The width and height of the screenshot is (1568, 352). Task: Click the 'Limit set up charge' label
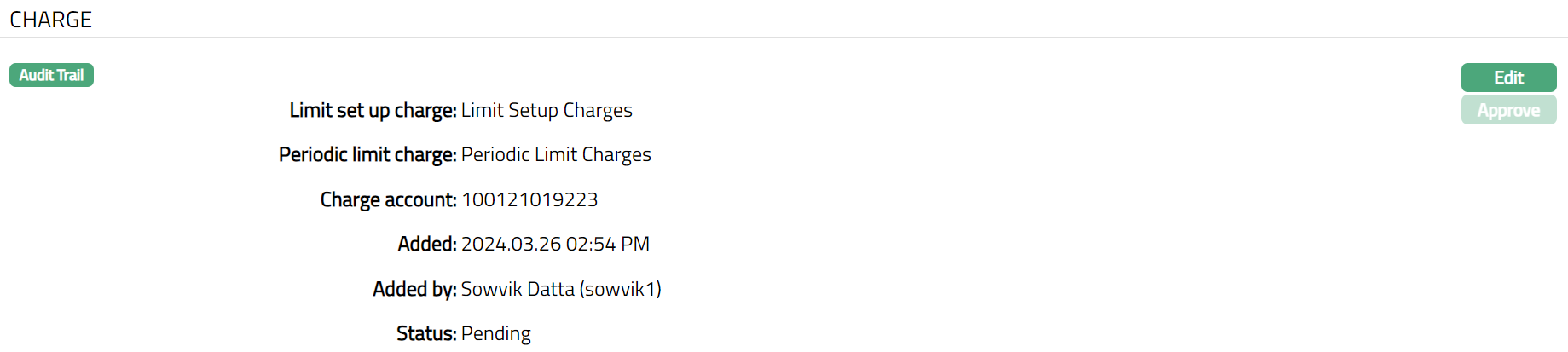pyautogui.click(x=373, y=110)
